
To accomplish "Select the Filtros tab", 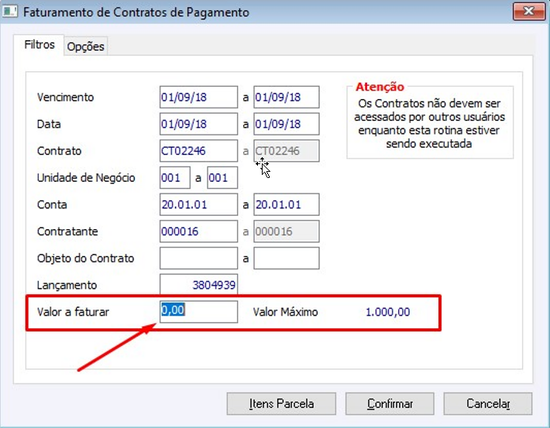I will 39,45.
